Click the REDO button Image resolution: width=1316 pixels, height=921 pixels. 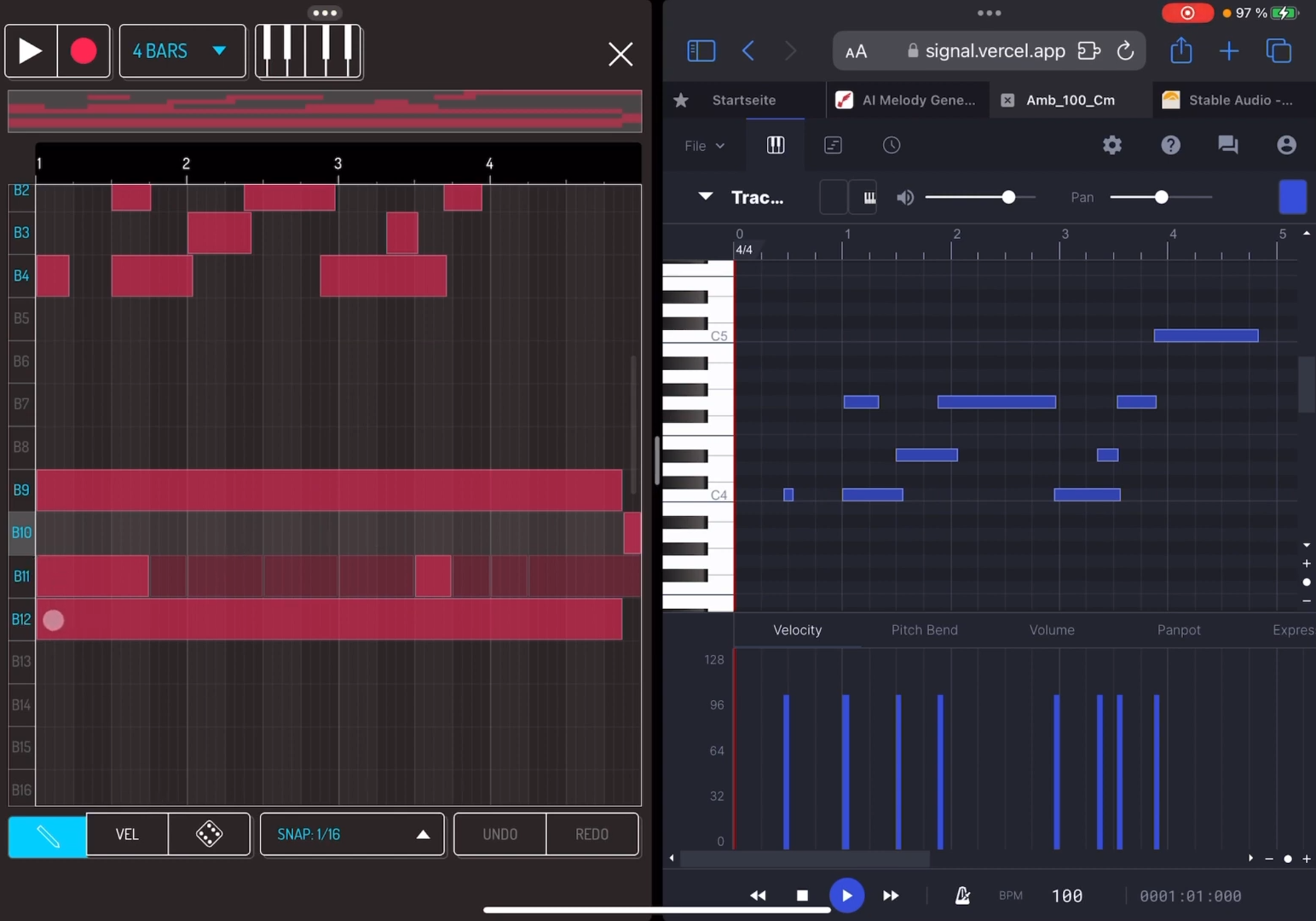tap(592, 834)
